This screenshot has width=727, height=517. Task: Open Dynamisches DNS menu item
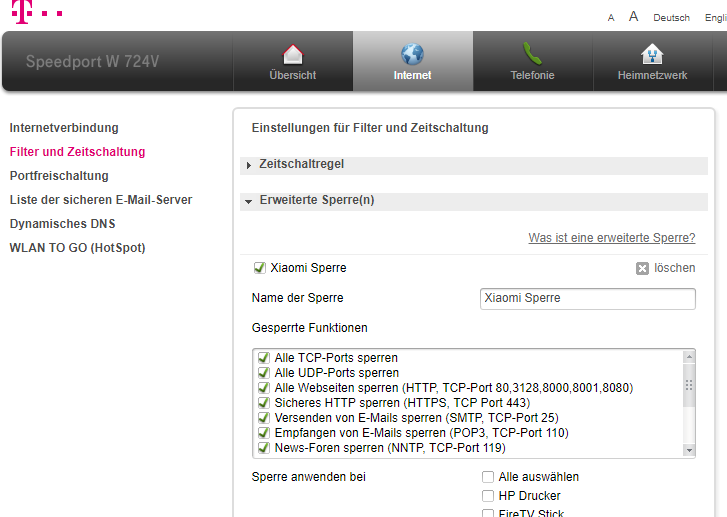[63, 223]
